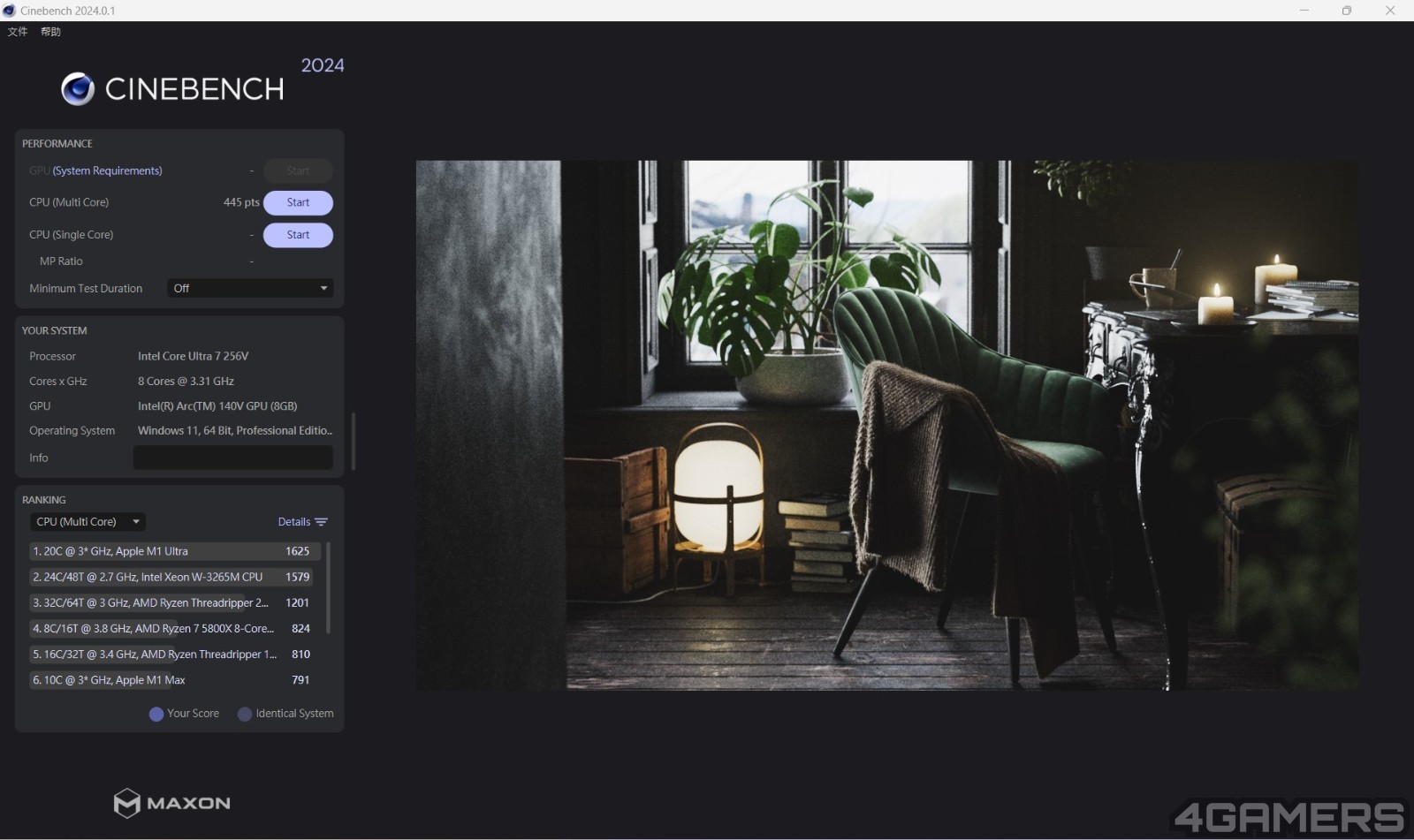Open the 帮助 menu
The image size is (1414, 840).
coord(50,32)
